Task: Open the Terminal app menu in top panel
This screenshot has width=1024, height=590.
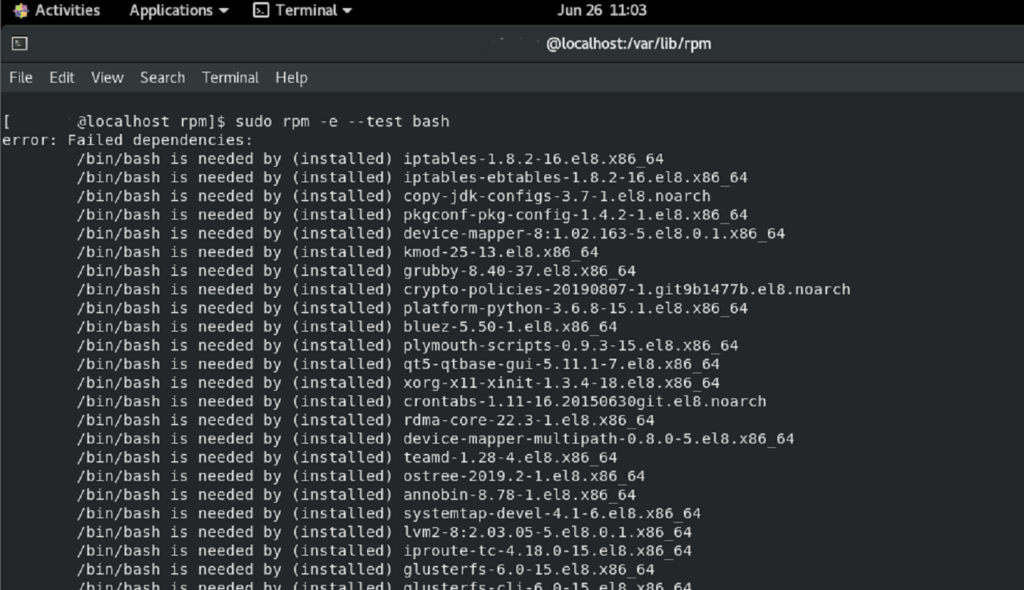Action: click(302, 11)
